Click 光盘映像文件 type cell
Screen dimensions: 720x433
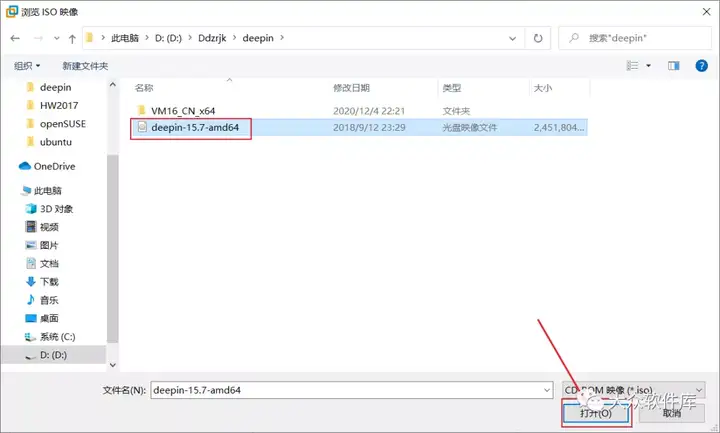pyautogui.click(x=469, y=128)
